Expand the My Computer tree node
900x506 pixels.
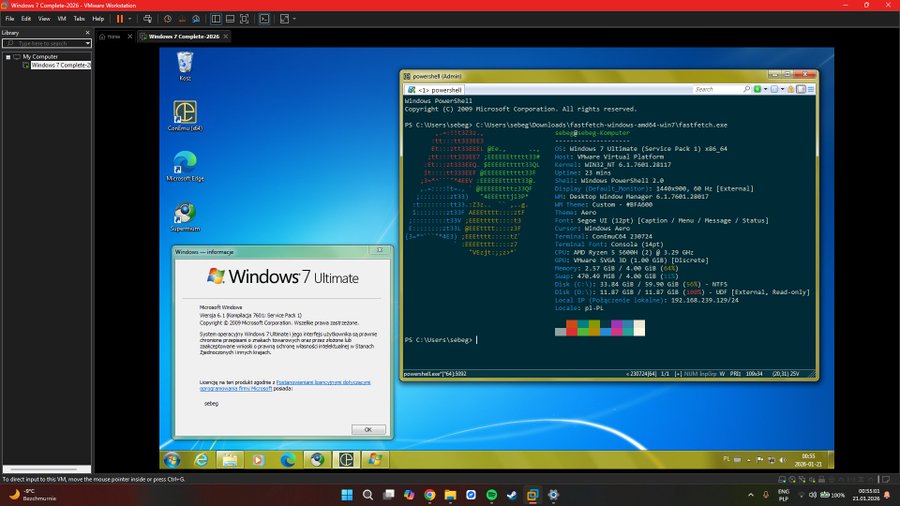point(8,56)
